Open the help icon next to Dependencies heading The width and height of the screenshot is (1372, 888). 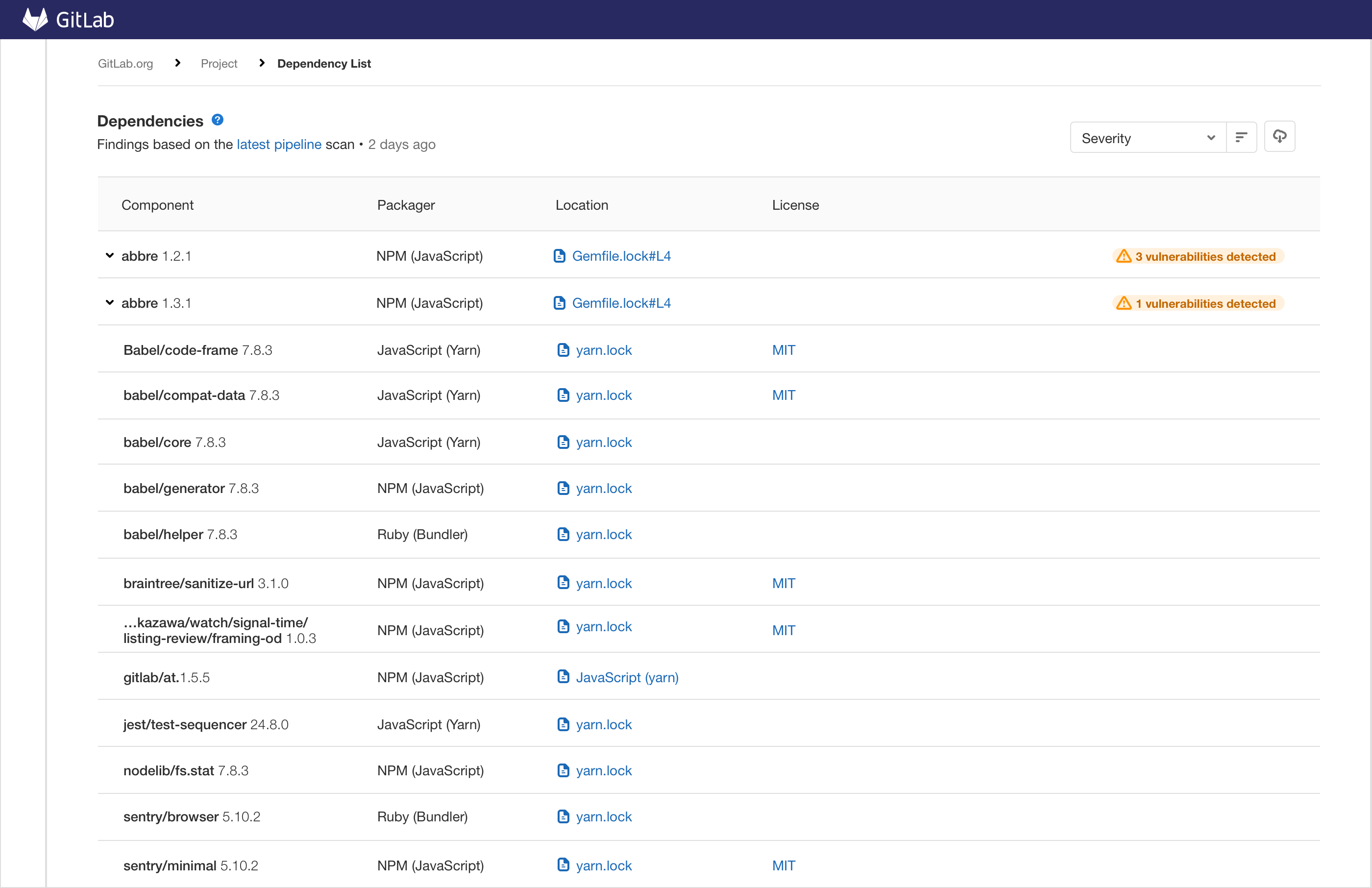(218, 120)
